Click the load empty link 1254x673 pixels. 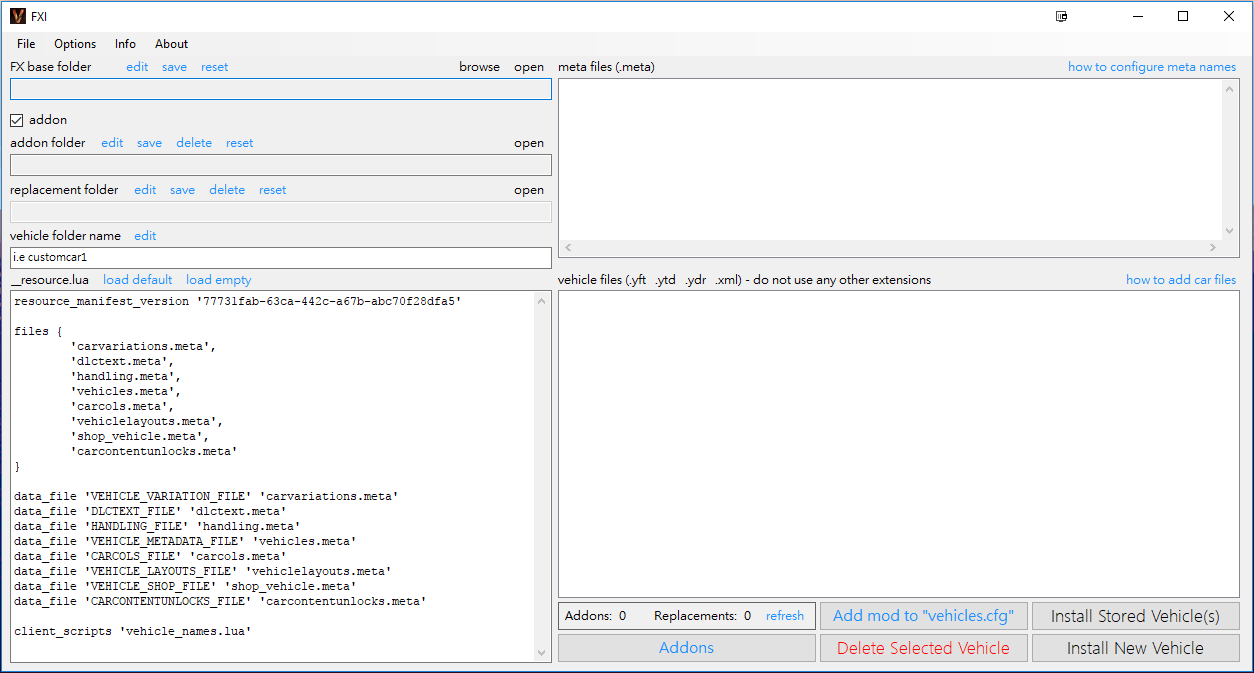coord(218,280)
